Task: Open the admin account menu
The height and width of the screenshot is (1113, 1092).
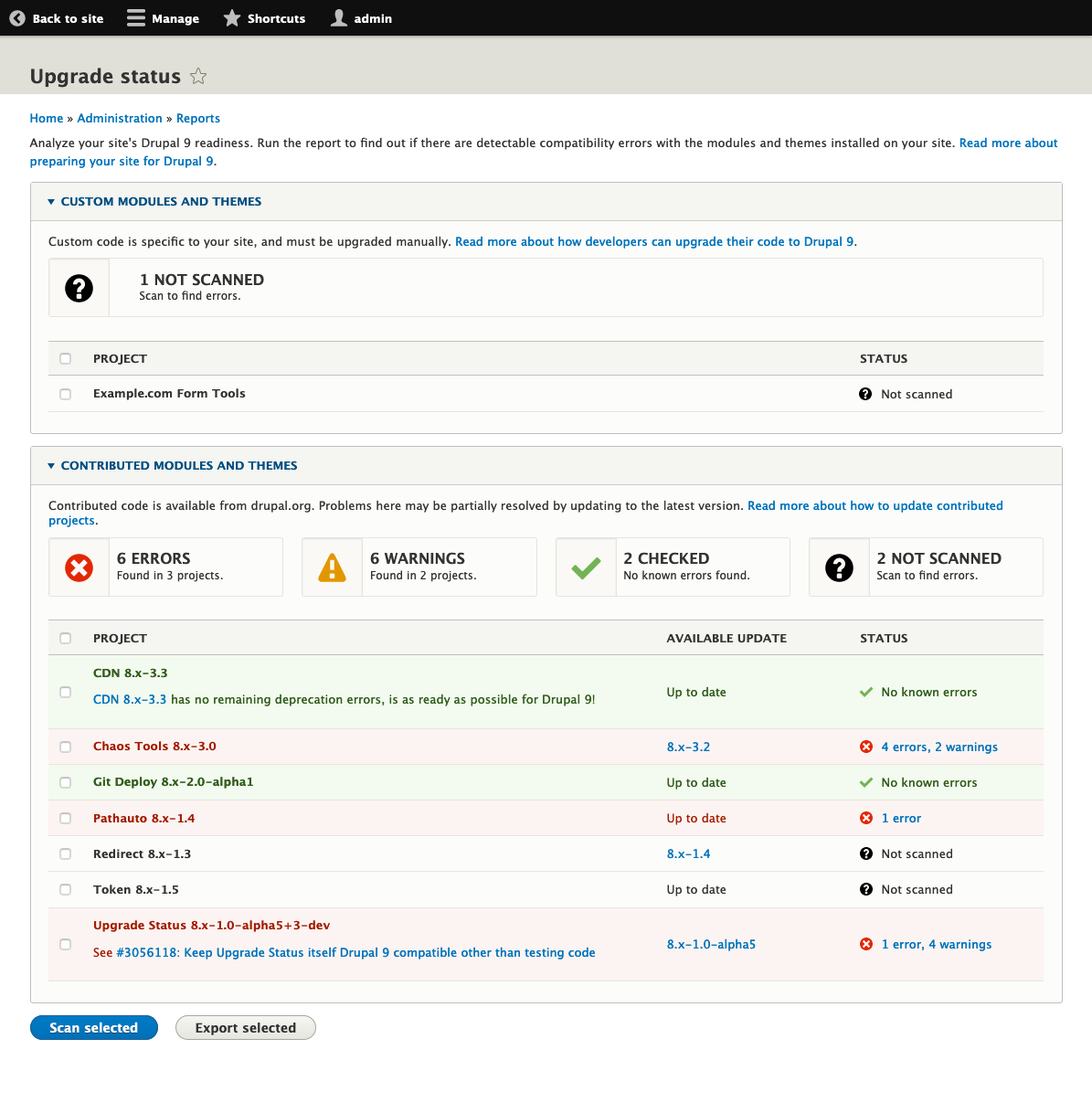Action: click(x=361, y=17)
